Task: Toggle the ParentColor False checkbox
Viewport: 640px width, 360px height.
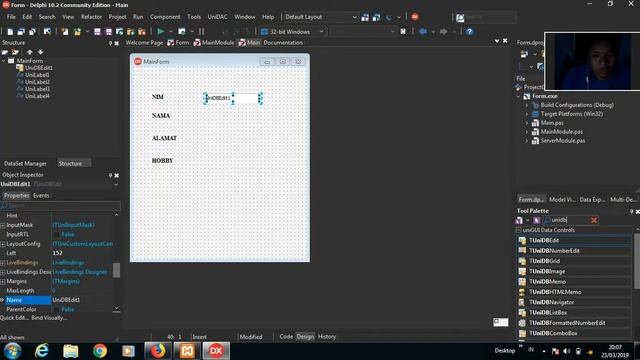Action: coord(57,309)
